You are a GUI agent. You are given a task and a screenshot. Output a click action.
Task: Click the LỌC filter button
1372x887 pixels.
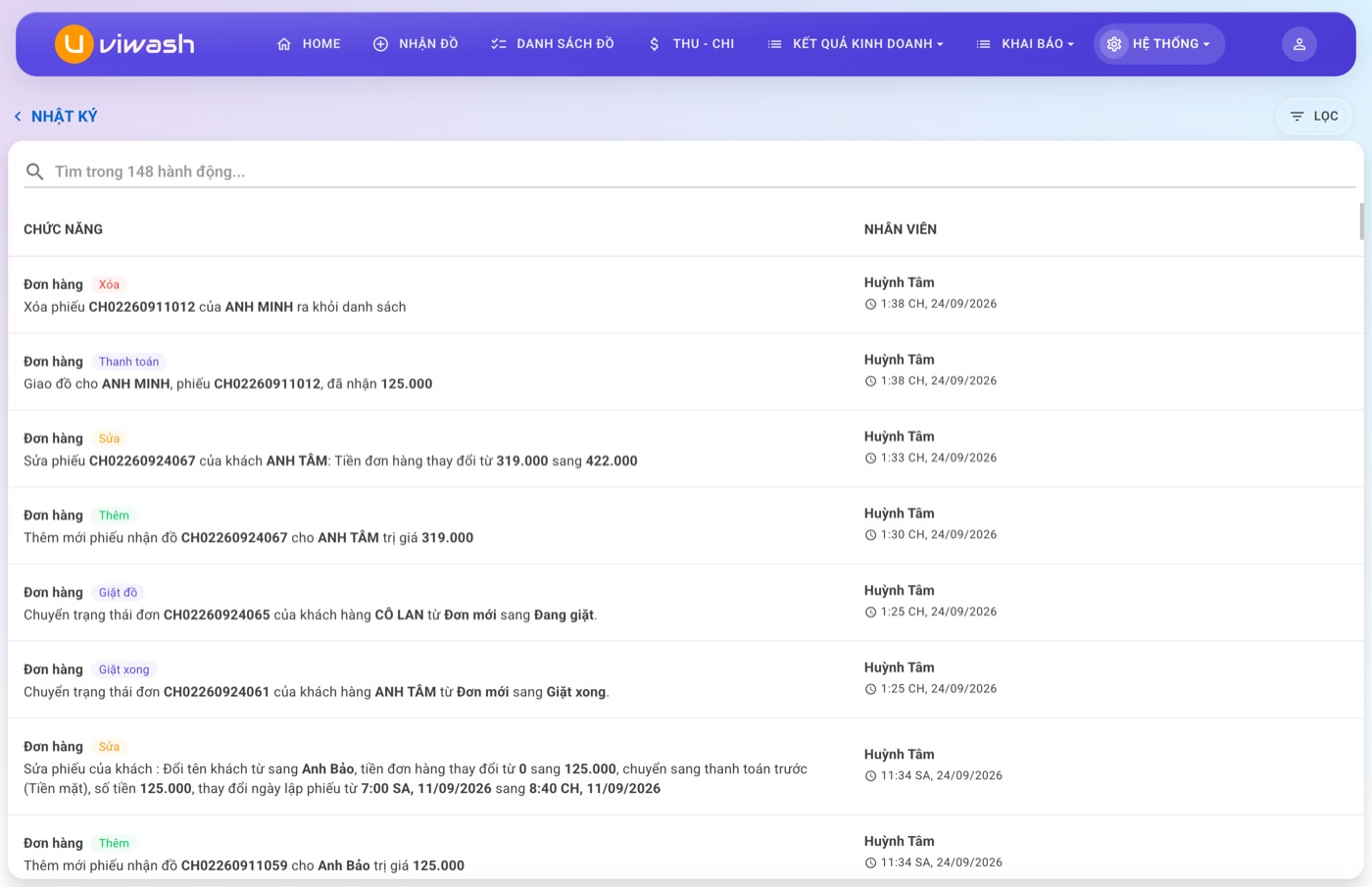(1313, 117)
